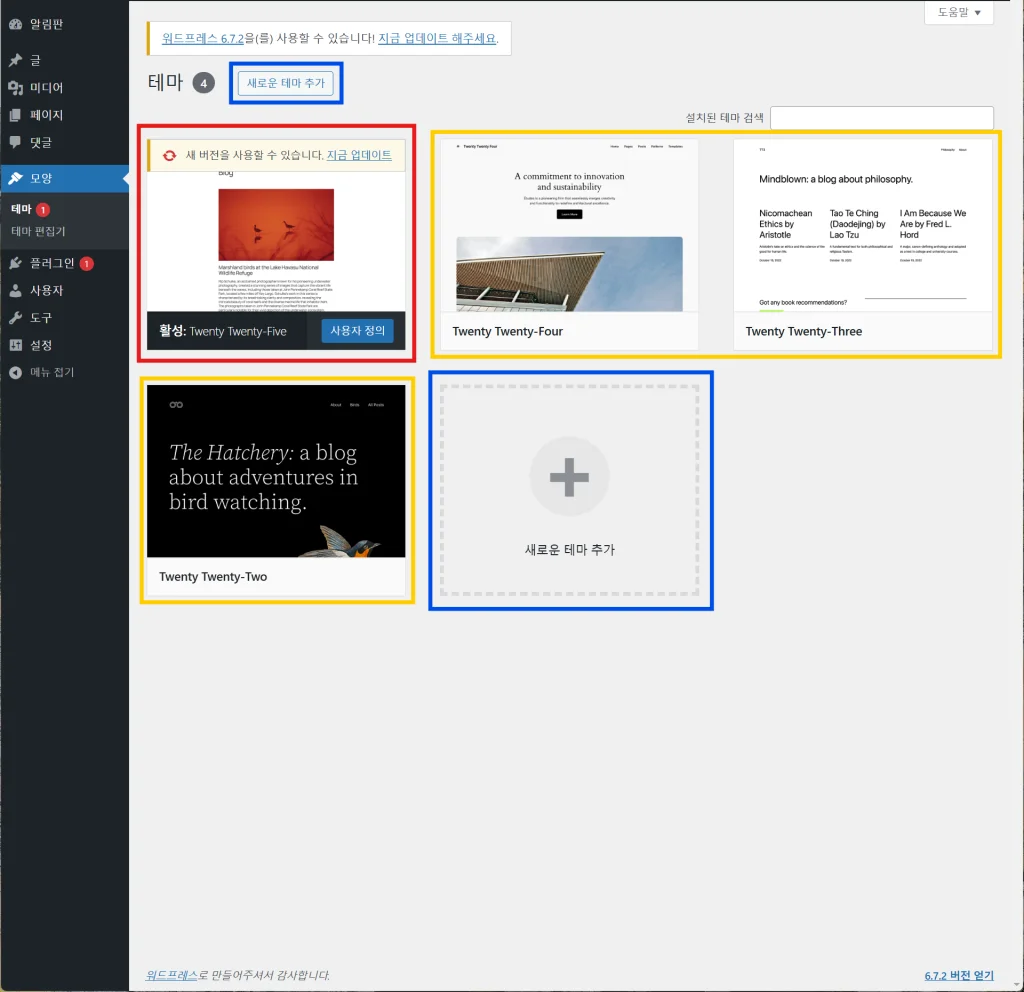Click the collapse arrow icon beside 메뉴 접기
The width and height of the screenshot is (1024, 992).
point(16,372)
